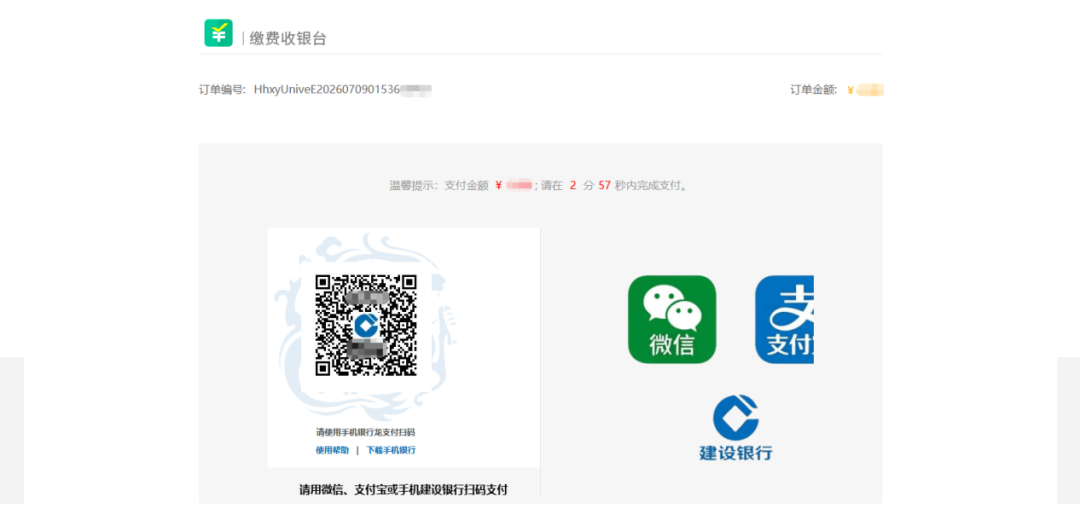Viewport: 1080px width, 508px height.
Task: Click the text 请使用手机银行龙支付扫码
Action: point(366,433)
